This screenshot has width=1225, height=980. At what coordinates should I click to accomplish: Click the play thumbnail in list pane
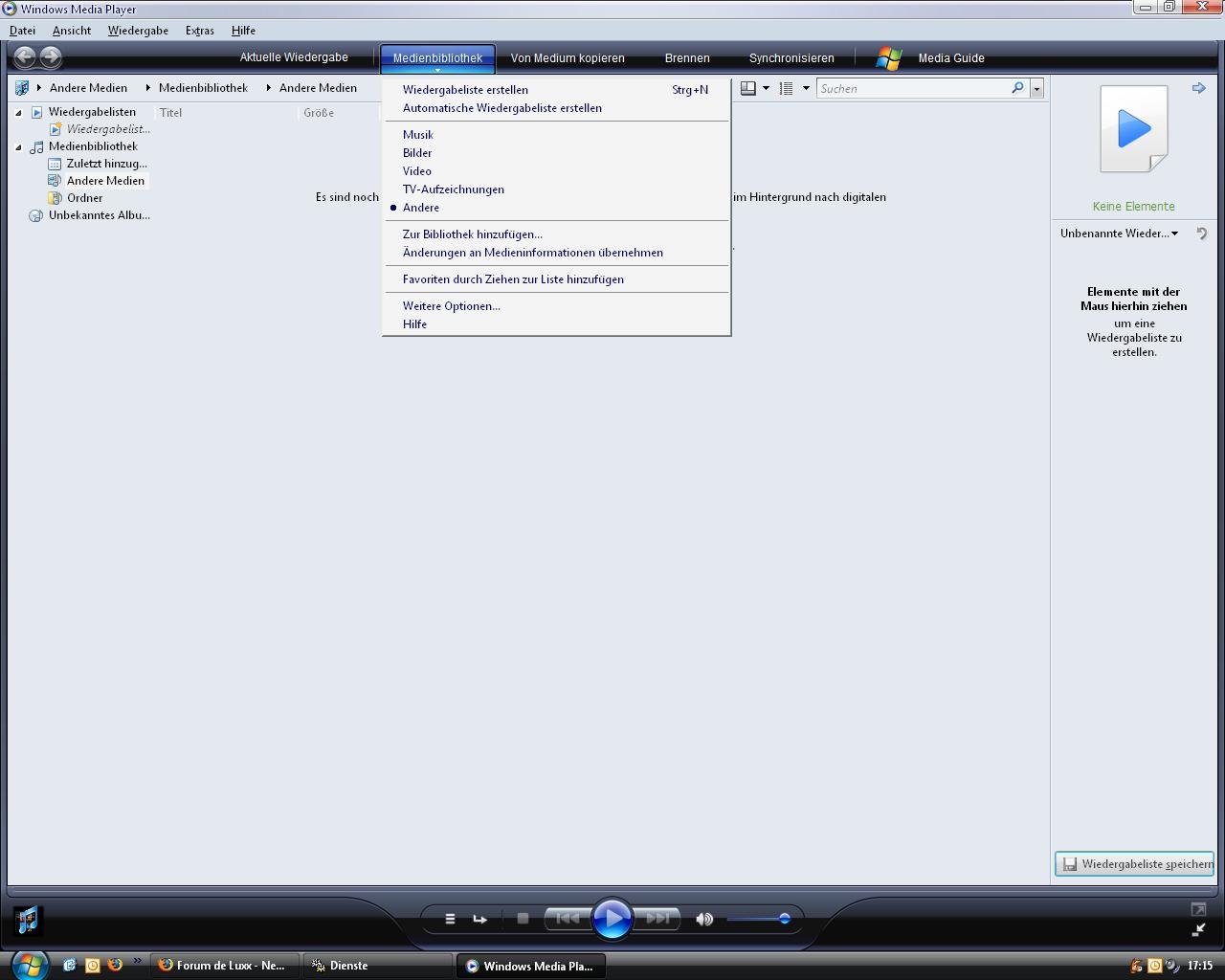pos(1134,128)
